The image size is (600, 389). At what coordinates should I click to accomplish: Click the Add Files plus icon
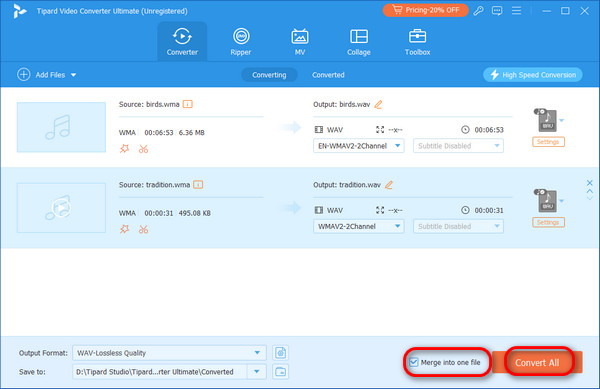pyautogui.click(x=24, y=75)
